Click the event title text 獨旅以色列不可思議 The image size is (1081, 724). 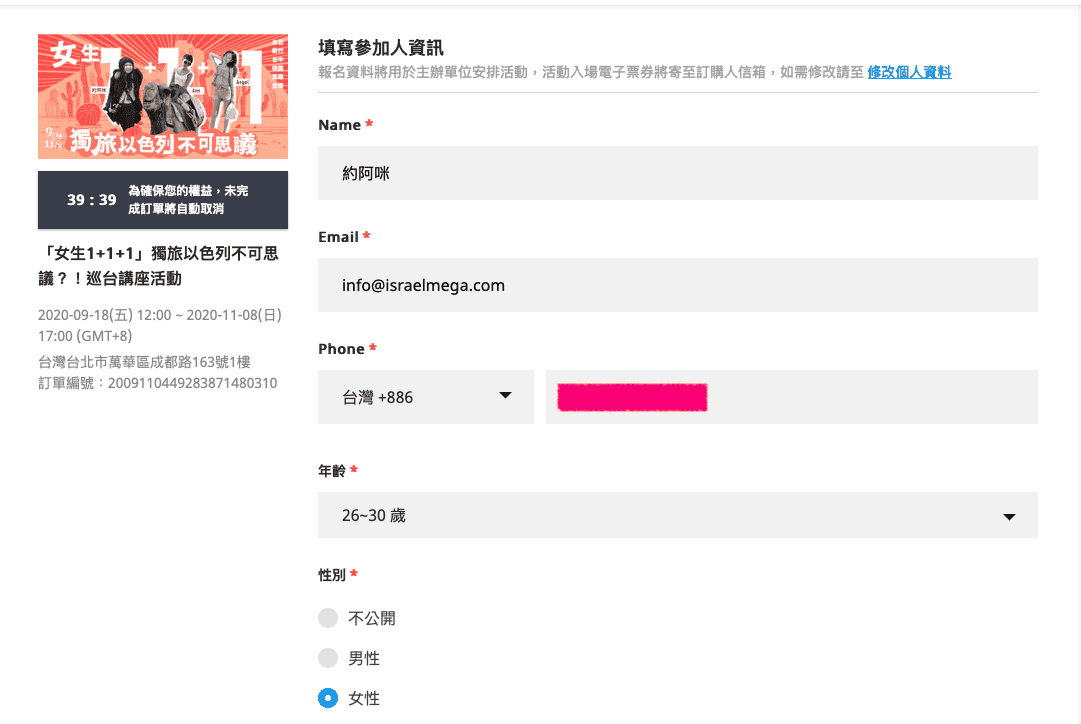coord(159,265)
